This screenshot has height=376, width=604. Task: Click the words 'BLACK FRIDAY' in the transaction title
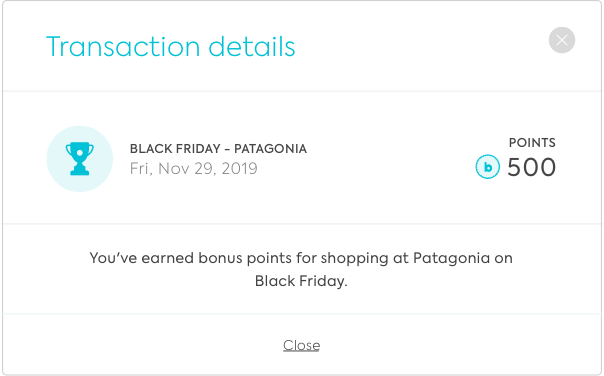pyautogui.click(x=175, y=149)
